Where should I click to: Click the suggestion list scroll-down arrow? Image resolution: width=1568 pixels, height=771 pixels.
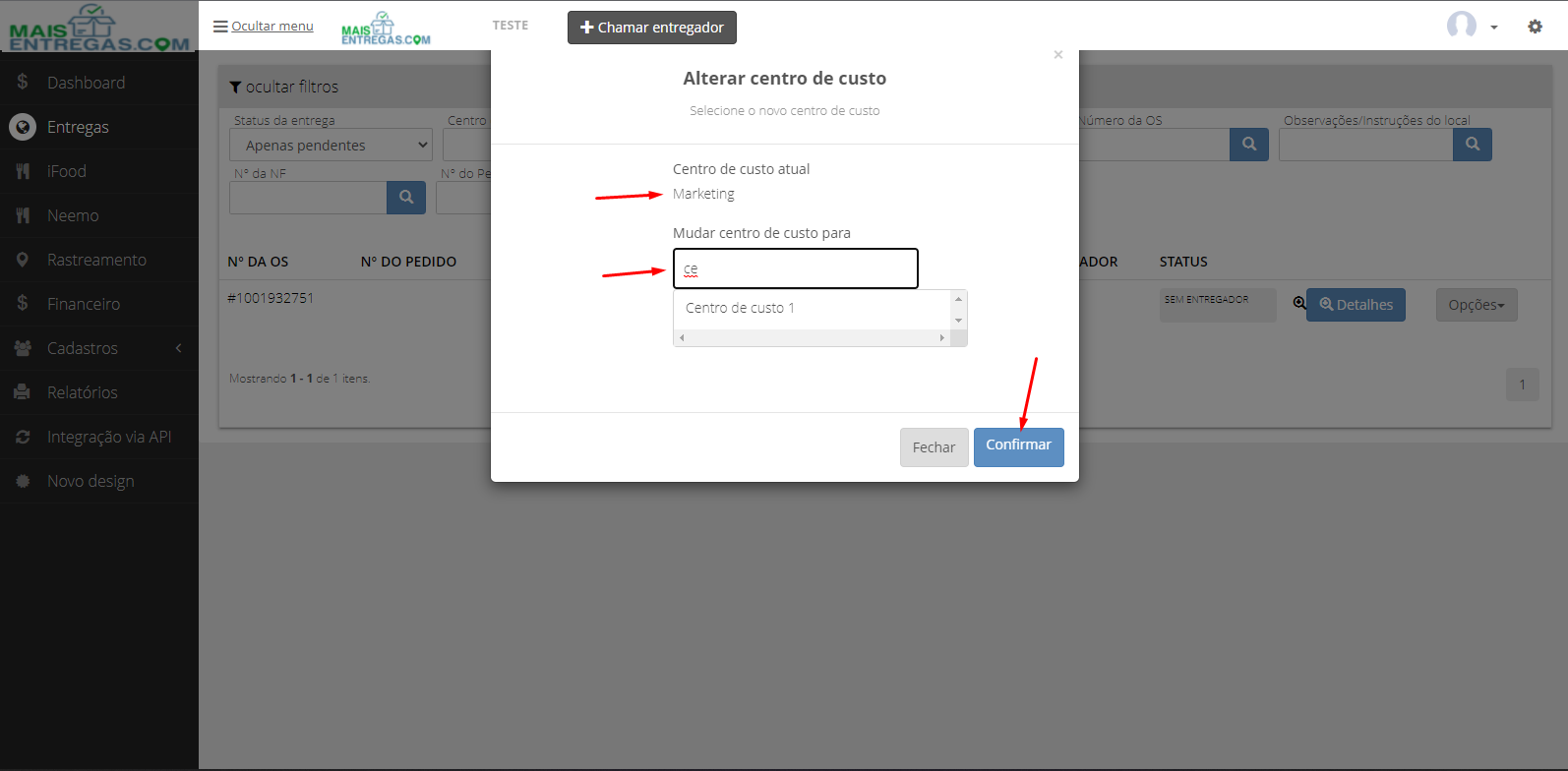pos(958,321)
